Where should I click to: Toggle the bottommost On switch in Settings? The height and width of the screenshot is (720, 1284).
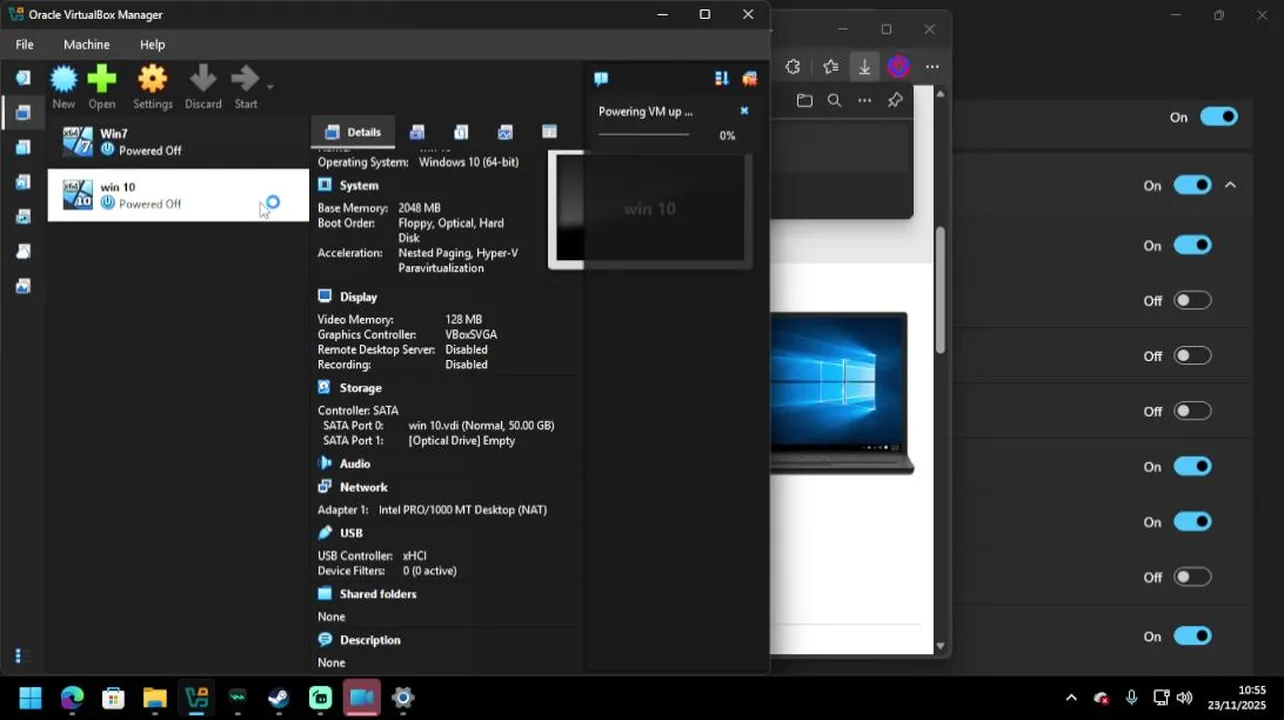pyautogui.click(x=1192, y=636)
